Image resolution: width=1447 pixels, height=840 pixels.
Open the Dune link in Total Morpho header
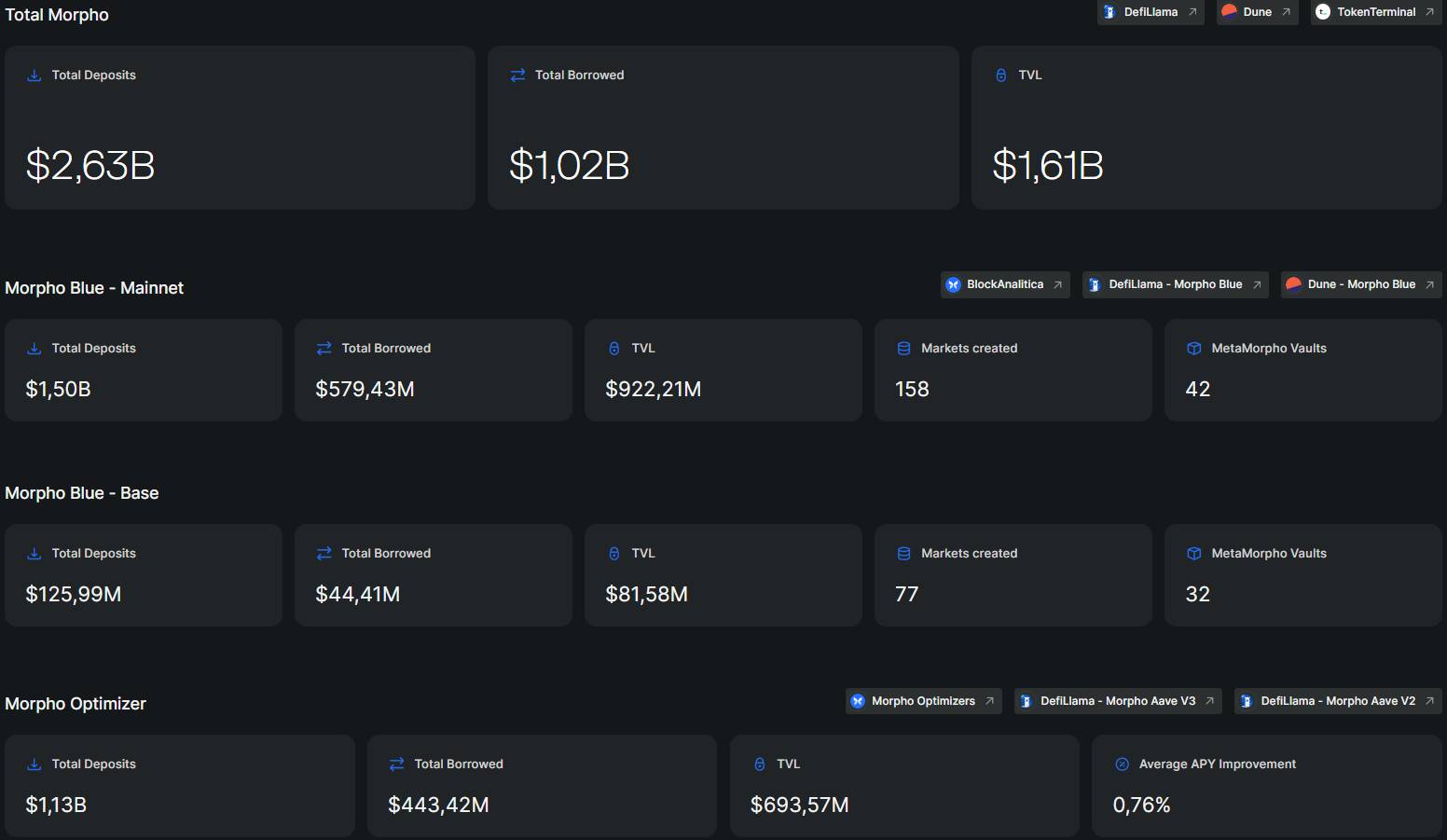click(x=1257, y=12)
